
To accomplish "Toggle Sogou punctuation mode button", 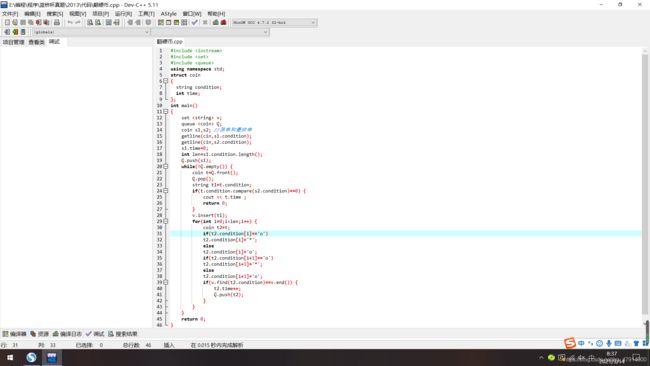I will [x=590, y=343].
